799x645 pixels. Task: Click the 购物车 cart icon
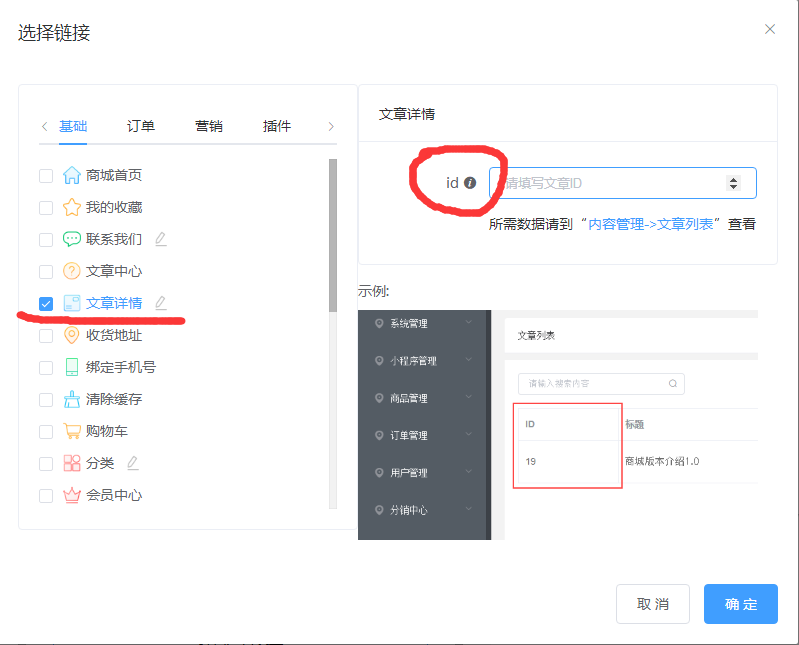point(72,431)
